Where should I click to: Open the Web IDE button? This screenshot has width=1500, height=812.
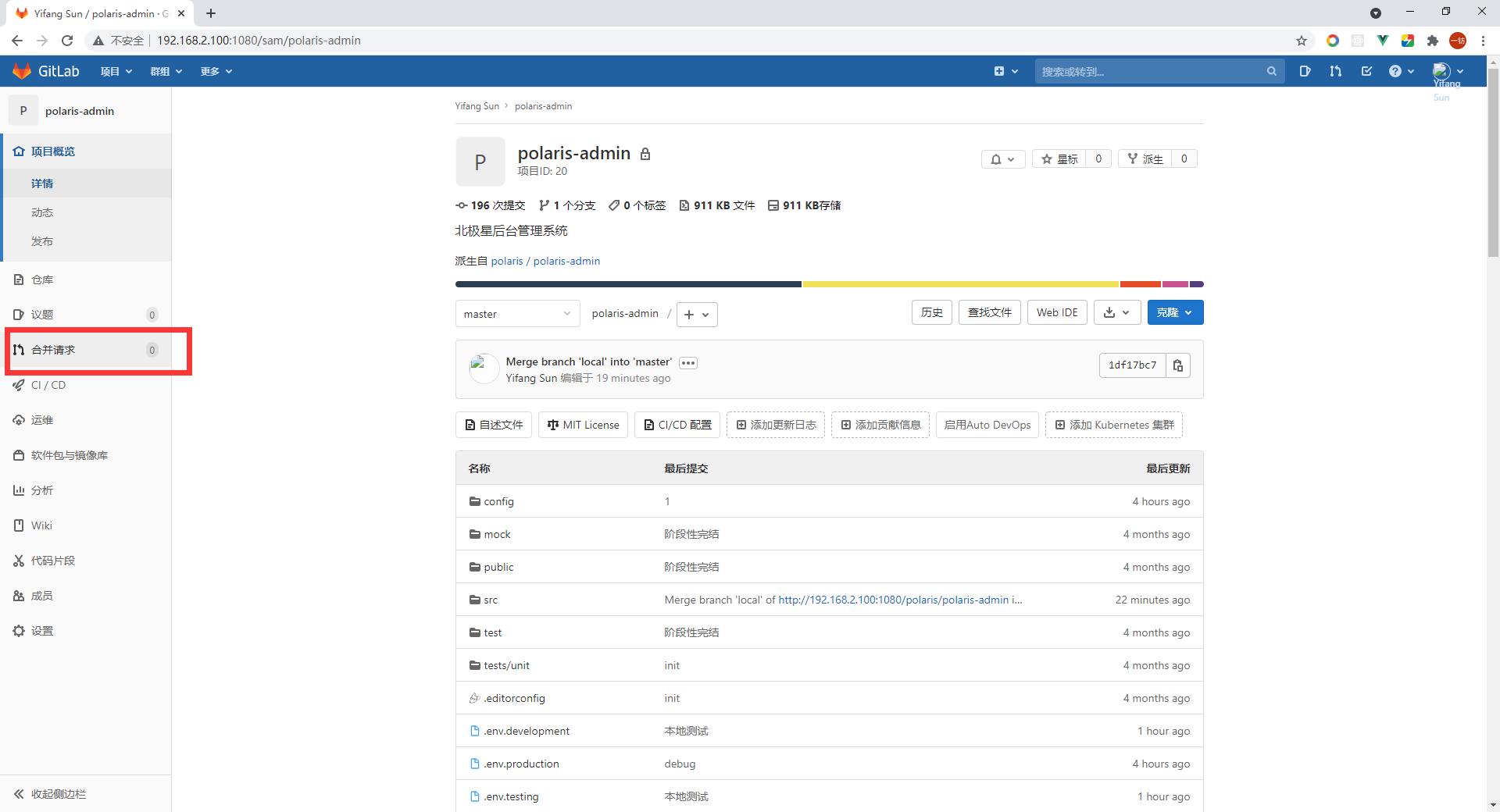(x=1057, y=312)
